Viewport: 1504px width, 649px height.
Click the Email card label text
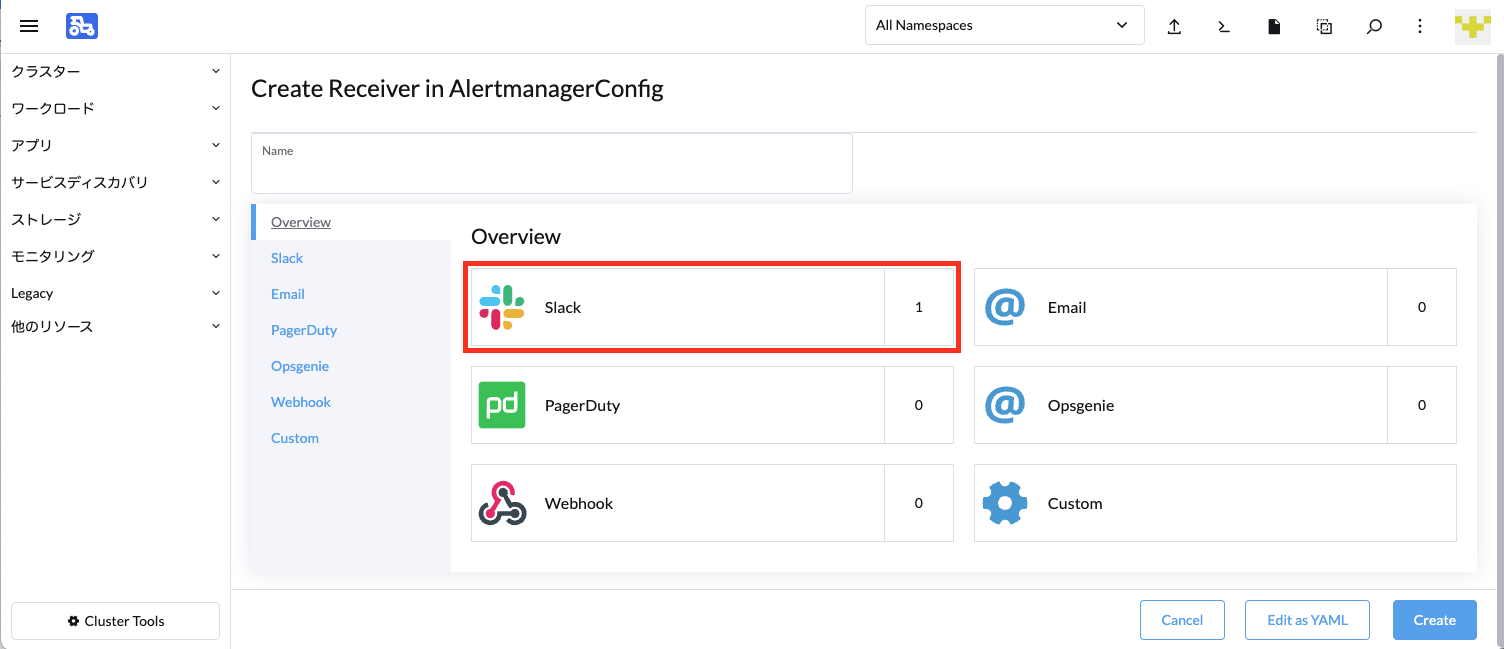[1067, 308]
